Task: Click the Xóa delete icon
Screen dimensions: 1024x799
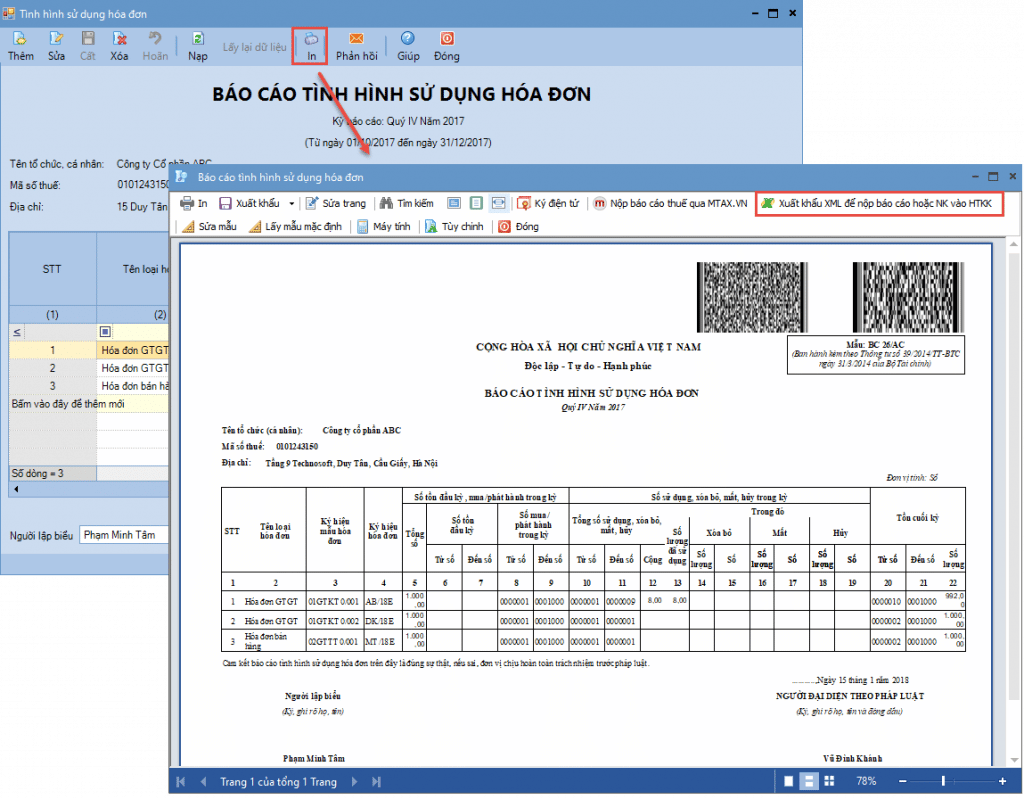Action: pyautogui.click(x=119, y=39)
